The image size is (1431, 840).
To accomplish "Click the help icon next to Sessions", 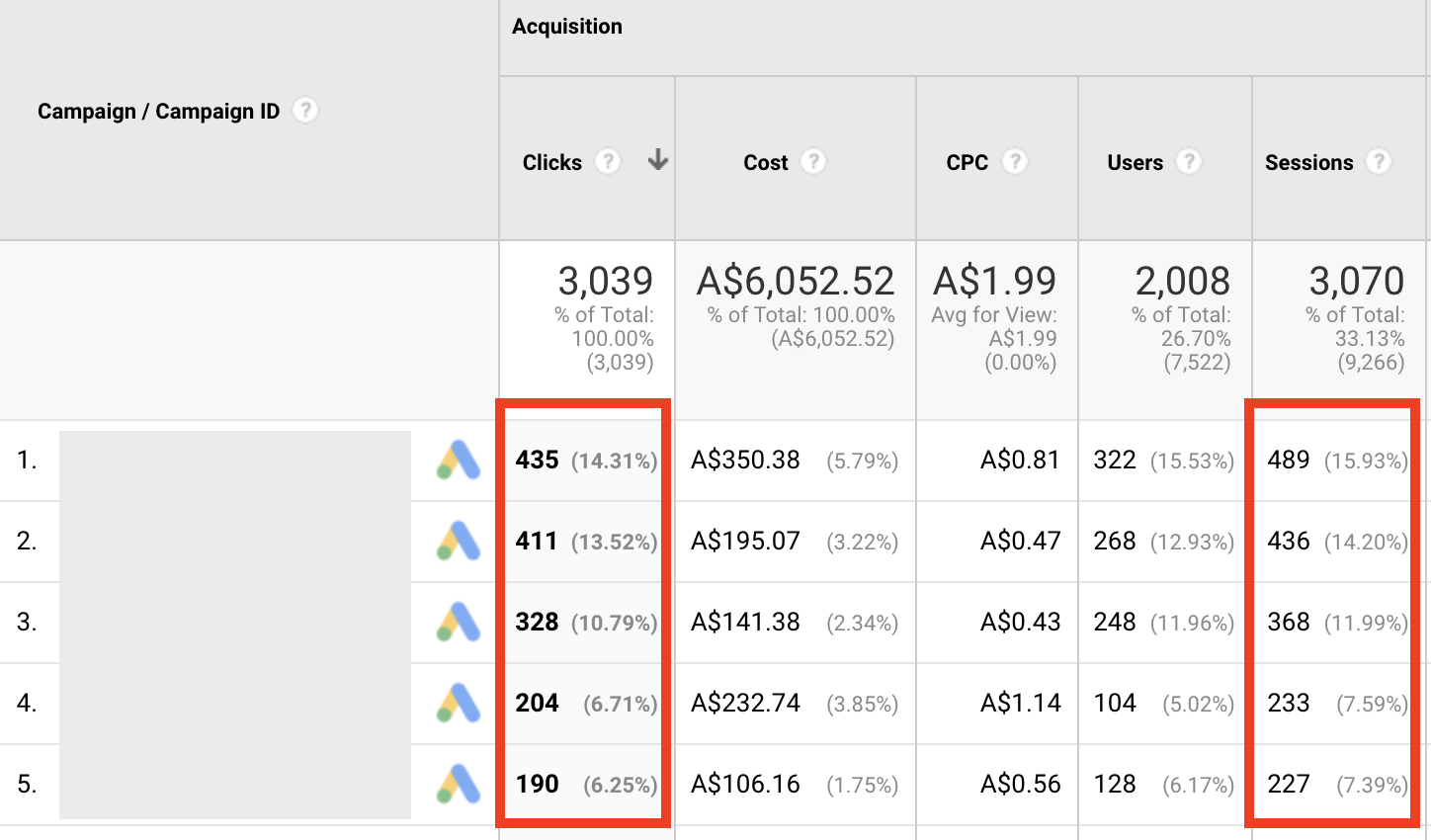I will click(x=1379, y=162).
